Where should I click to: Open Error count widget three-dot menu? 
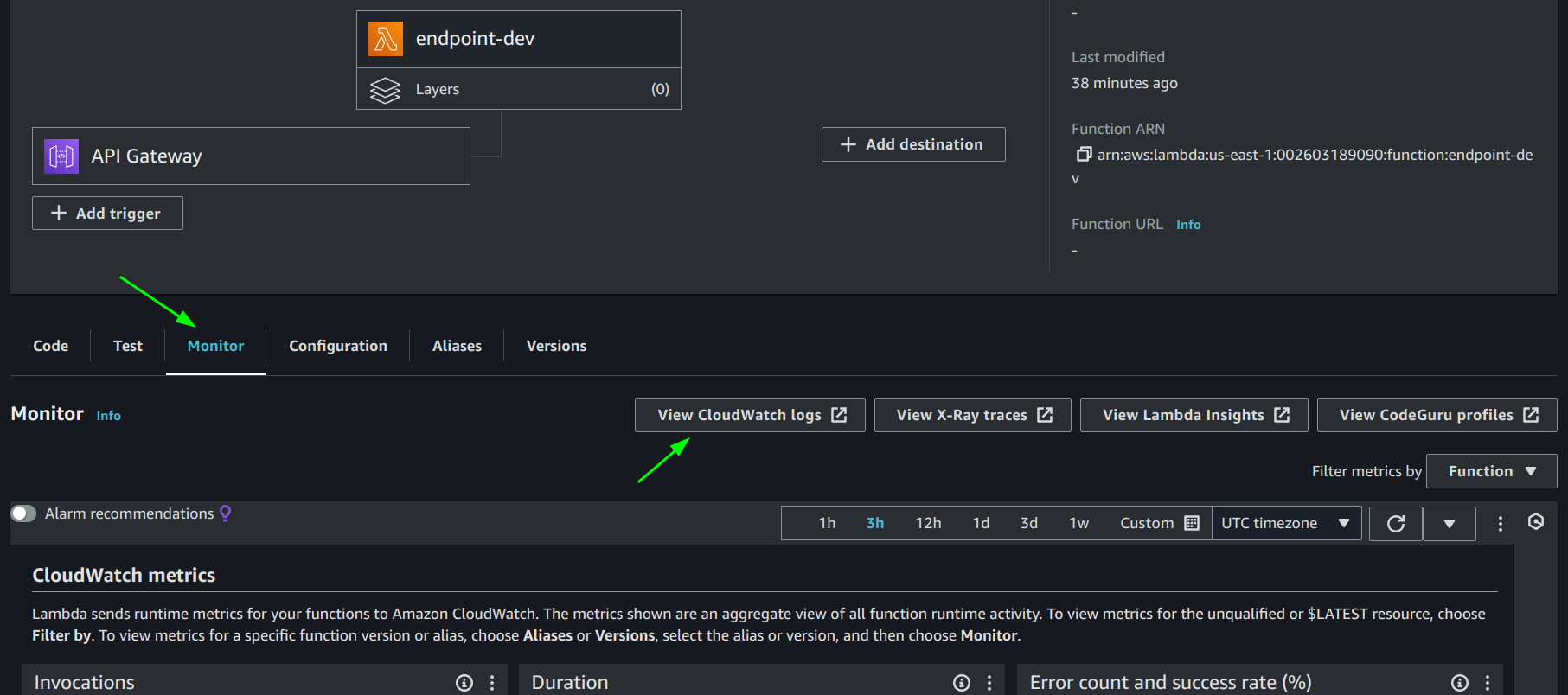(1488, 683)
